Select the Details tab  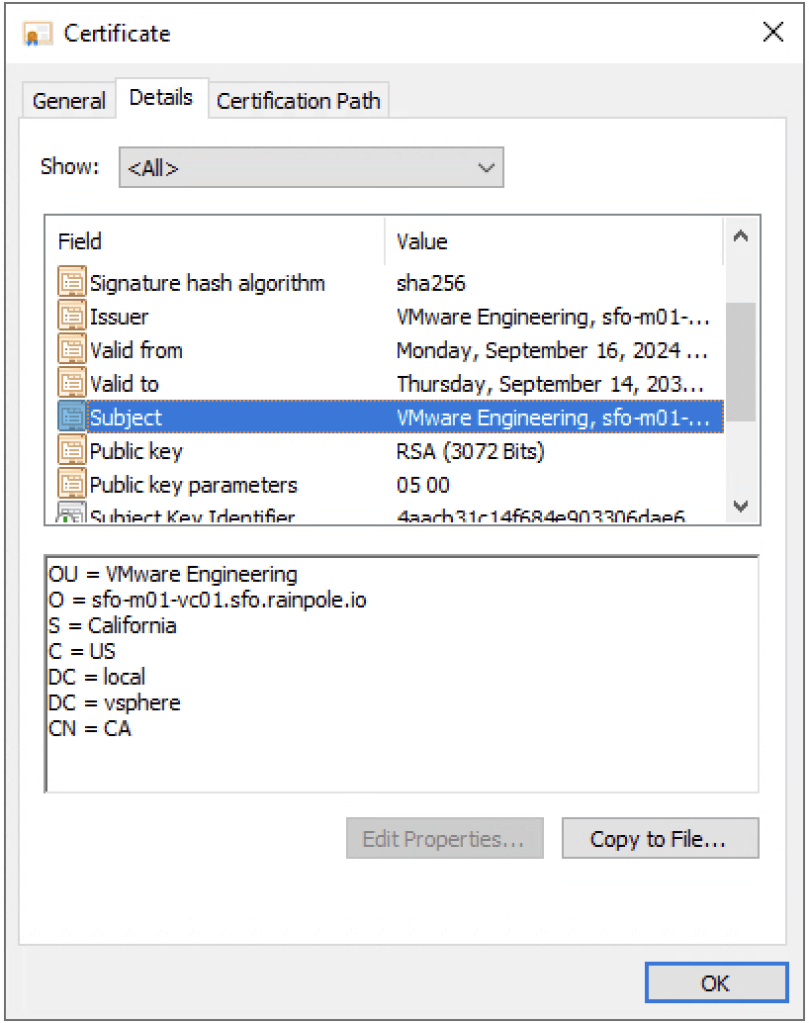pos(161,98)
